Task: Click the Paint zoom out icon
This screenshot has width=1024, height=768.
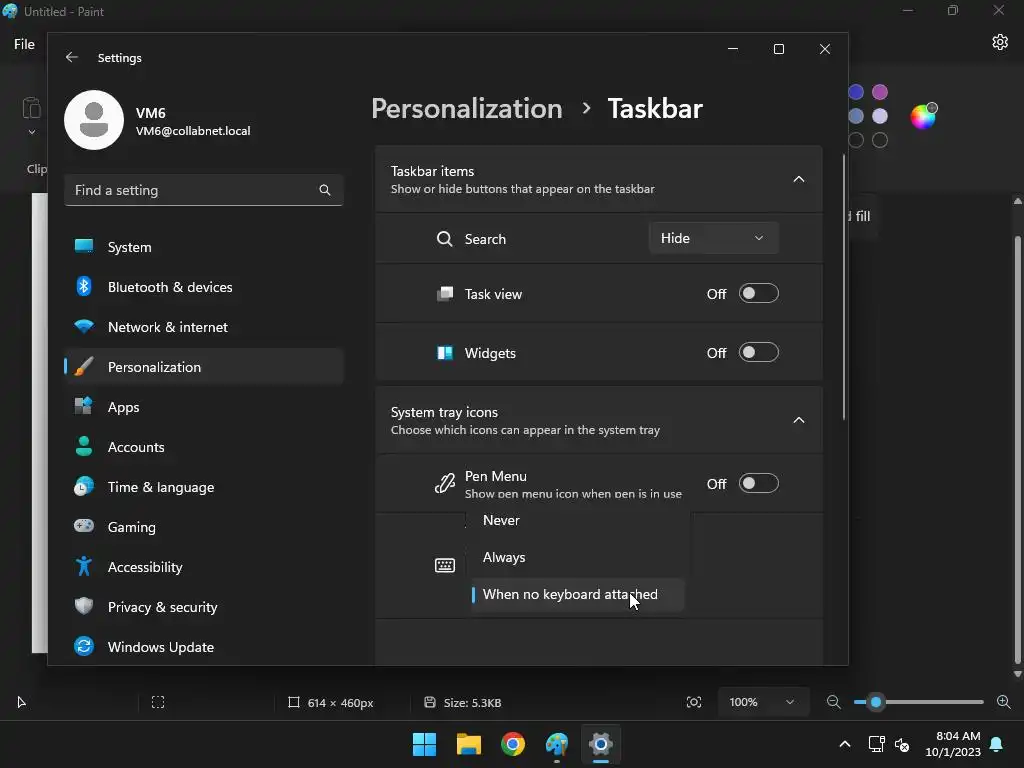Action: 833,702
